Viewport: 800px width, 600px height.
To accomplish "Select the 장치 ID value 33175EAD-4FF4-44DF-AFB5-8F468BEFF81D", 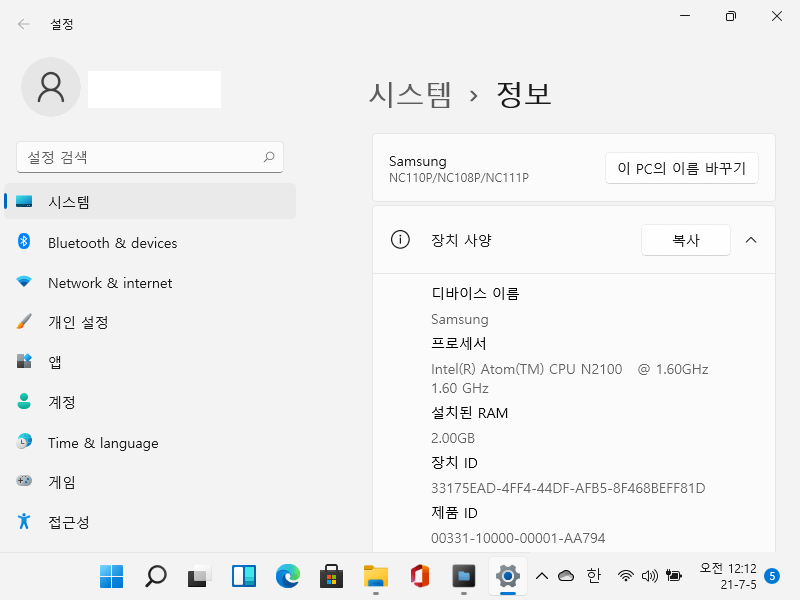I will 568,488.
